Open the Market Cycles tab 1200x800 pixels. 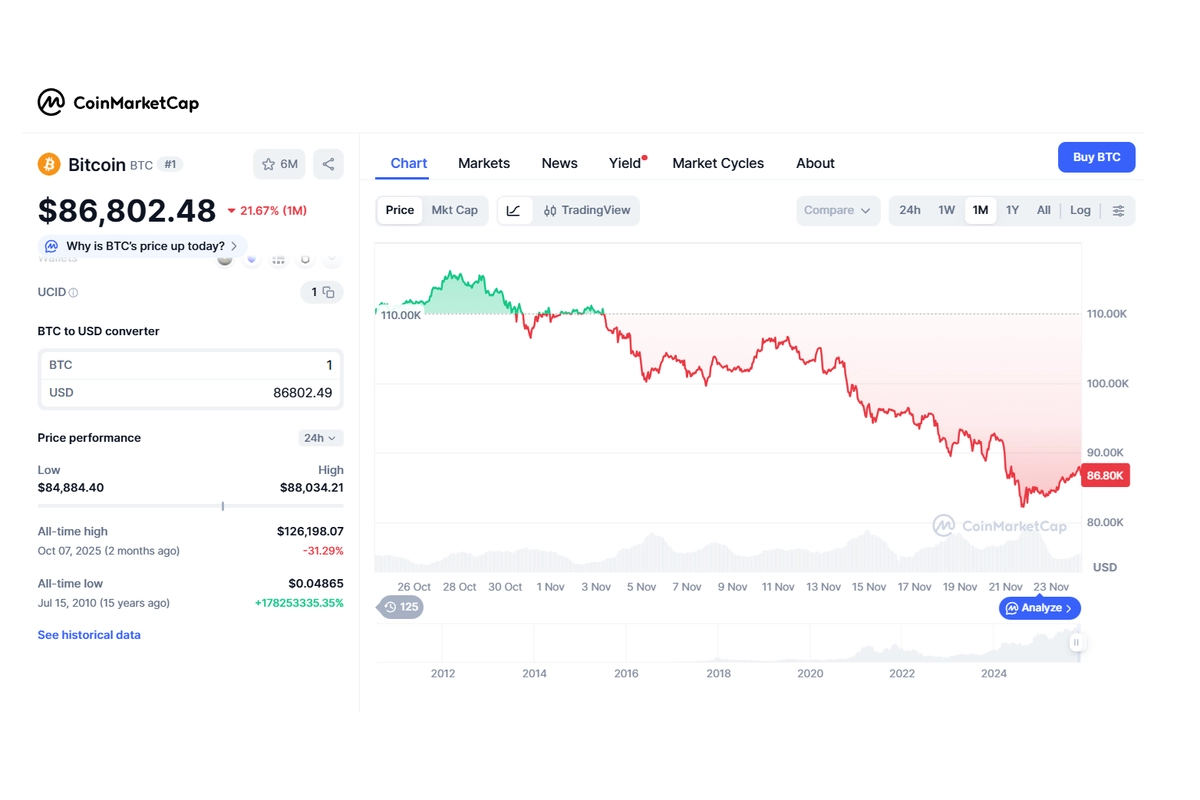(718, 163)
